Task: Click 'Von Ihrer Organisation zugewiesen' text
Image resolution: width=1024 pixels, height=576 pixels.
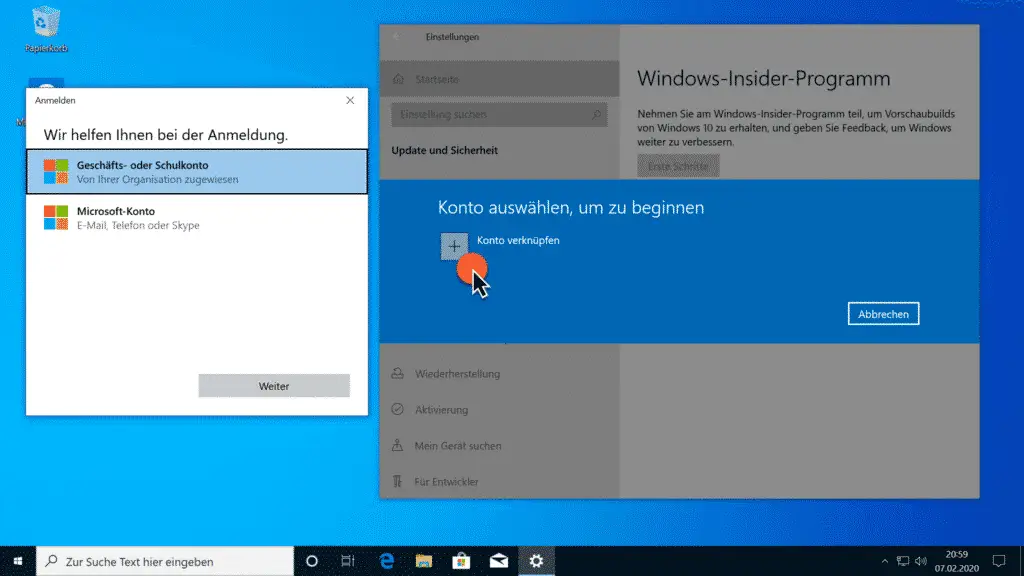Action: coord(157,179)
